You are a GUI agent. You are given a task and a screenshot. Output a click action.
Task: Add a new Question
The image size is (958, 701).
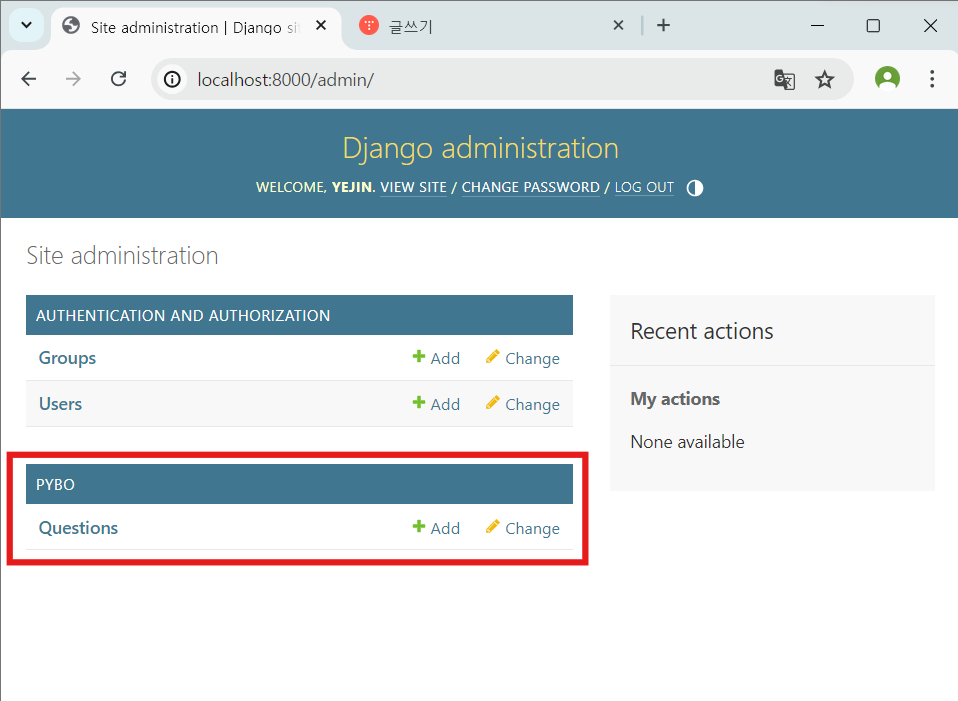[x=436, y=528]
